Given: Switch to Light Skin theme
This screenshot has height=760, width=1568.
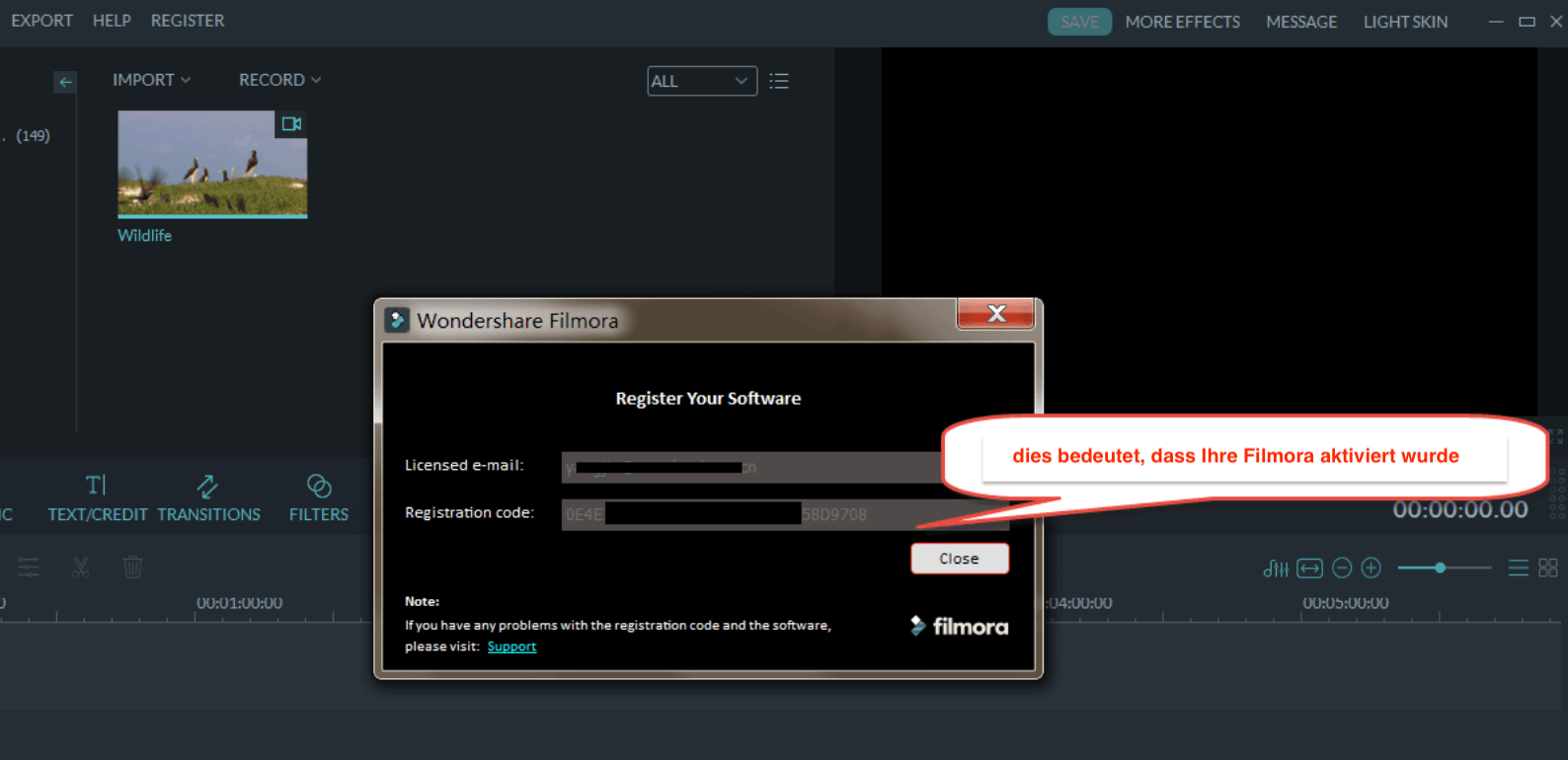Looking at the screenshot, I should [1405, 22].
